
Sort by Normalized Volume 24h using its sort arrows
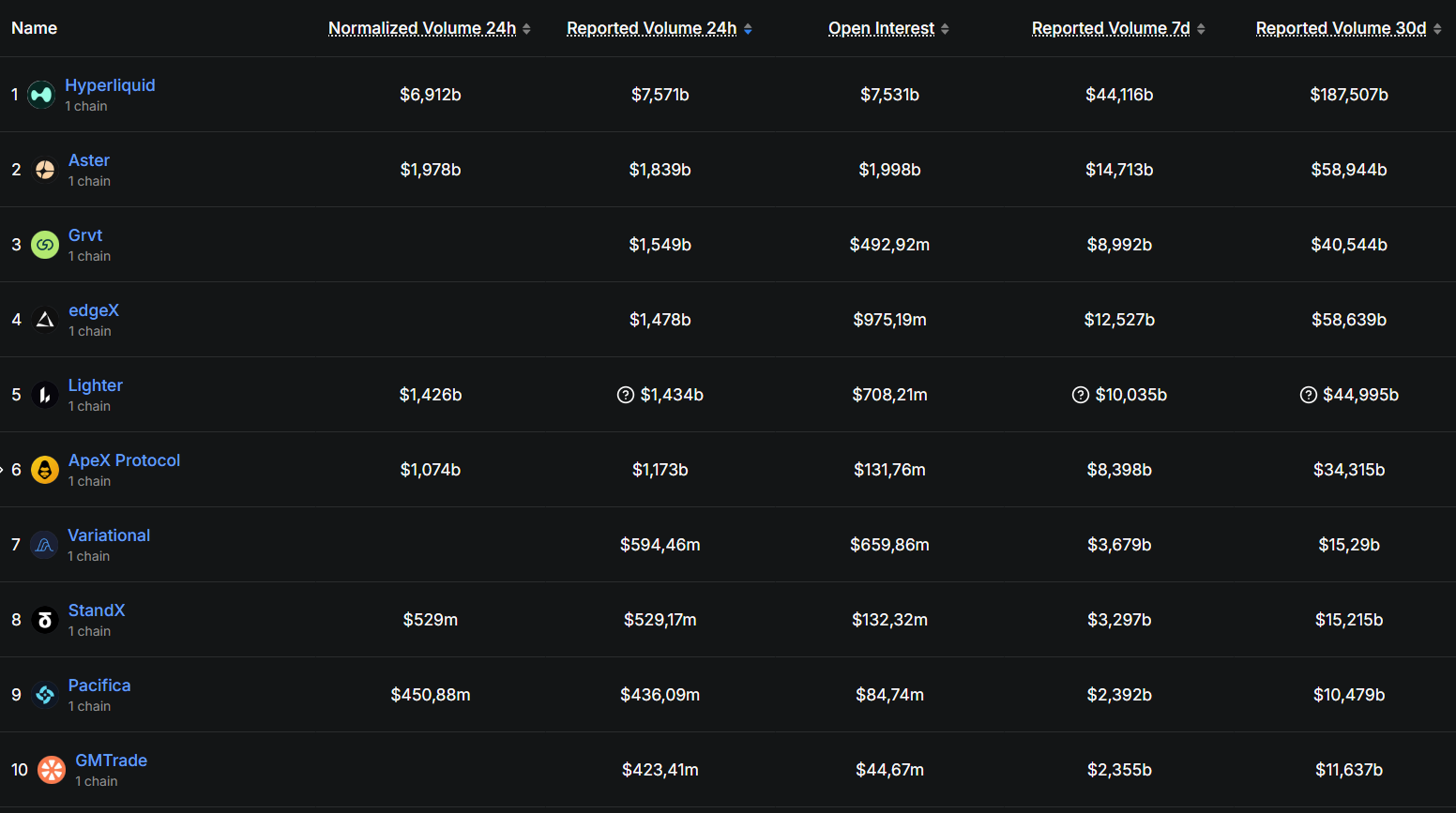point(526,29)
